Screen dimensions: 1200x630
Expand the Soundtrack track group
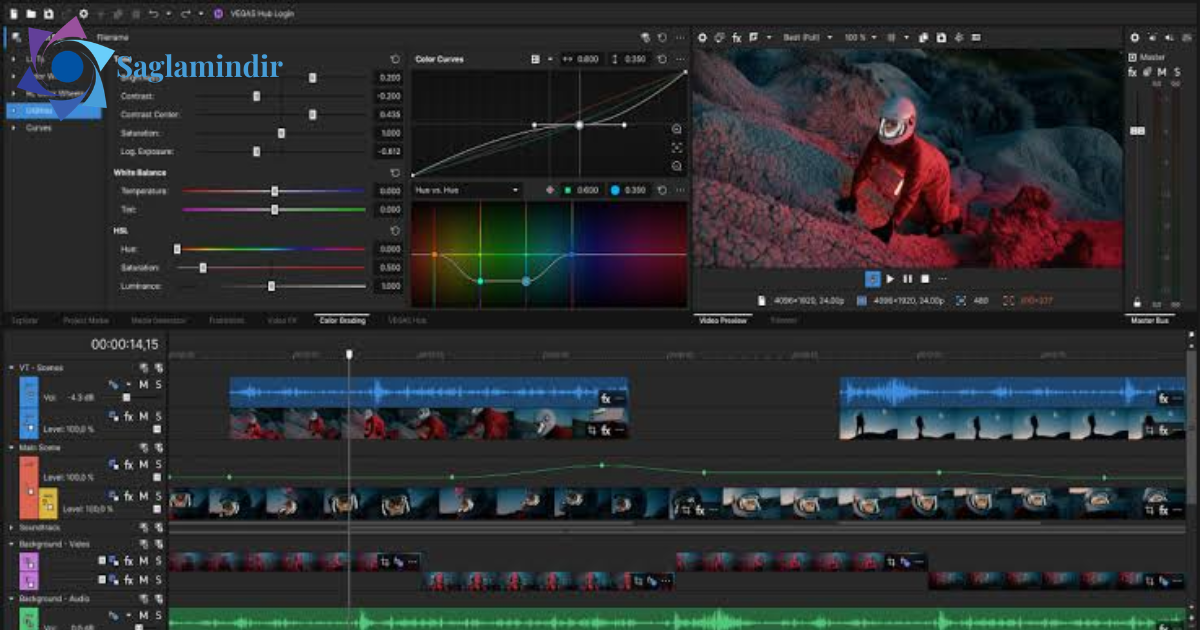tap(12, 527)
